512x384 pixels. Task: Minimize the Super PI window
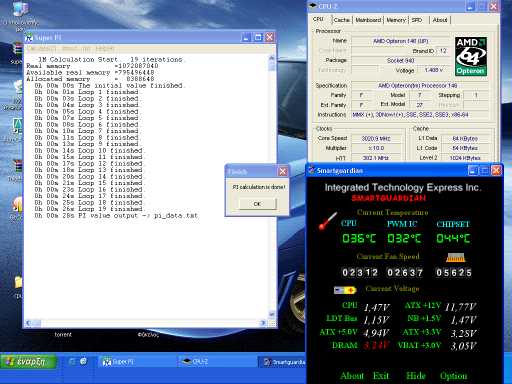point(246,37)
